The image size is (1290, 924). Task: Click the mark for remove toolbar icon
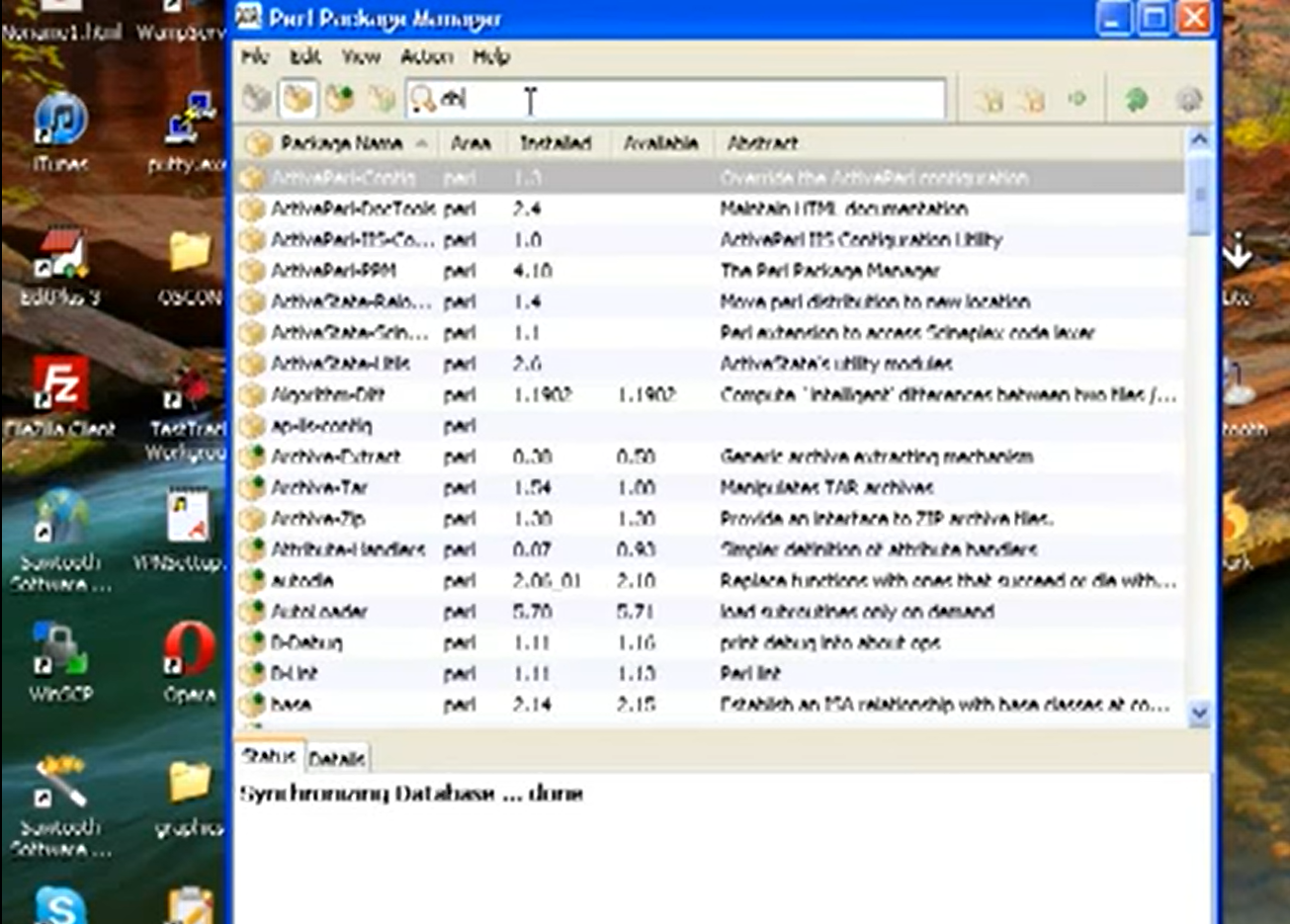1031,100
